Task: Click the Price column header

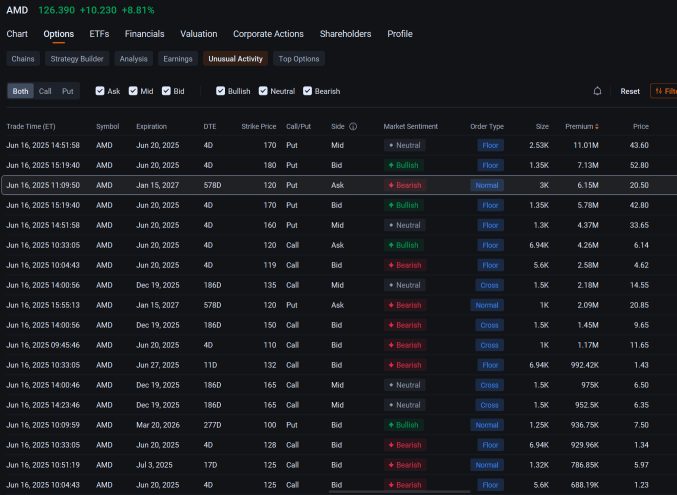Action: click(x=641, y=127)
